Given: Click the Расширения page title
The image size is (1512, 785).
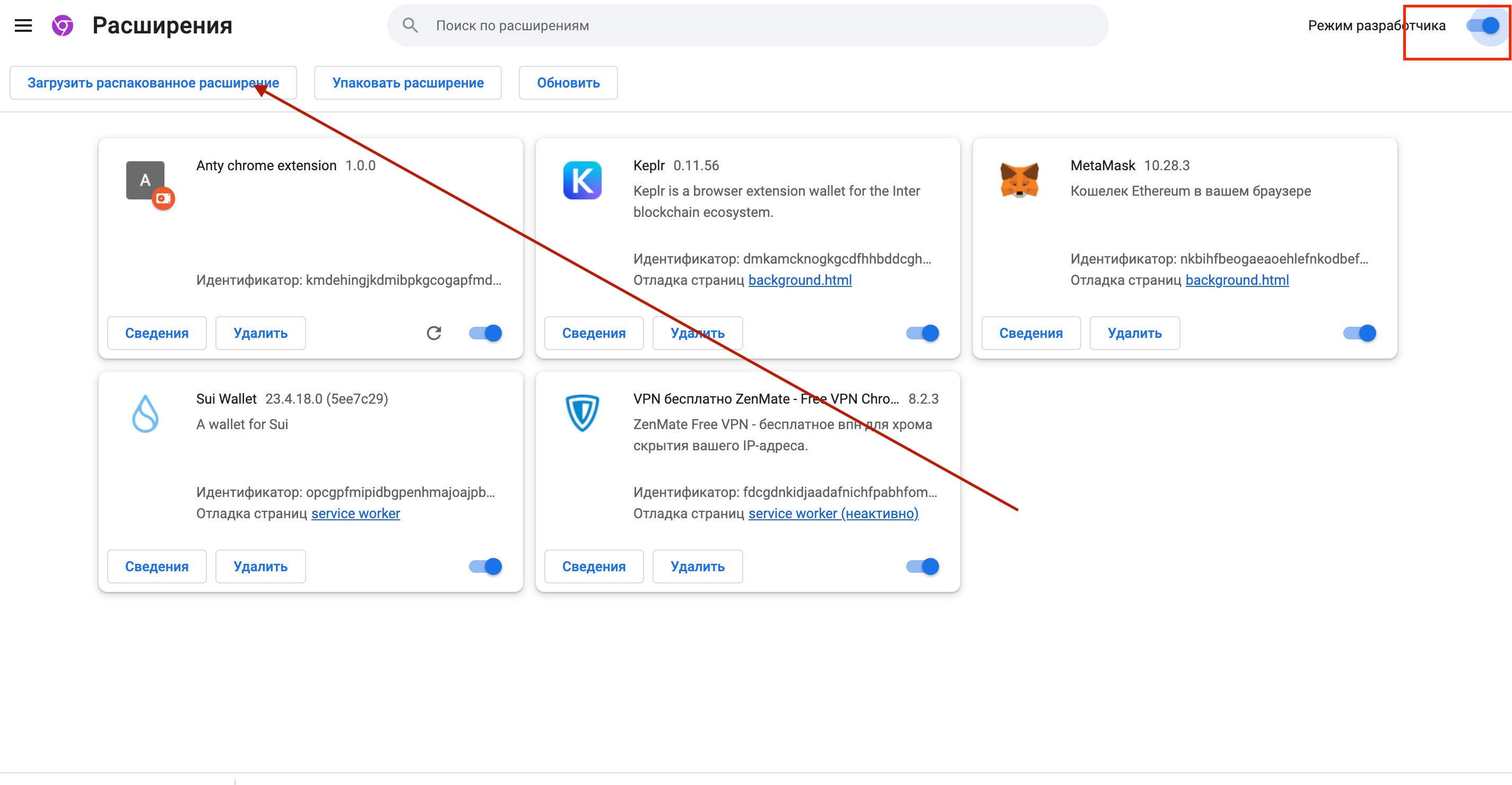Looking at the screenshot, I should 162,25.
